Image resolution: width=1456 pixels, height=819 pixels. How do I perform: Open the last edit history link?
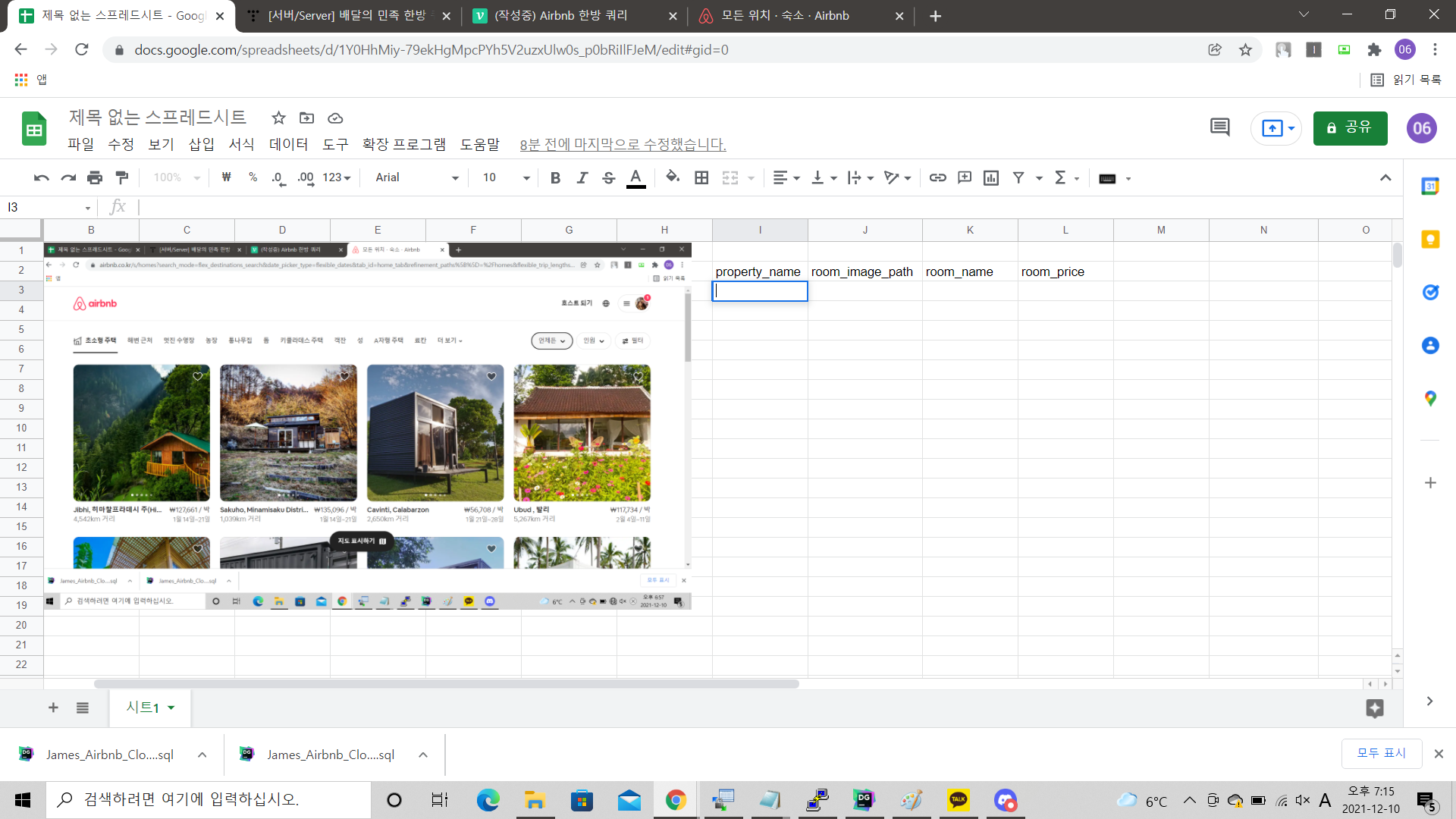click(x=623, y=144)
